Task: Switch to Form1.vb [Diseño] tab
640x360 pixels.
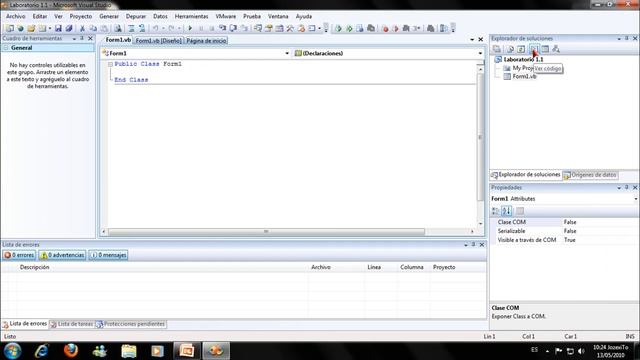Action: coord(158,41)
